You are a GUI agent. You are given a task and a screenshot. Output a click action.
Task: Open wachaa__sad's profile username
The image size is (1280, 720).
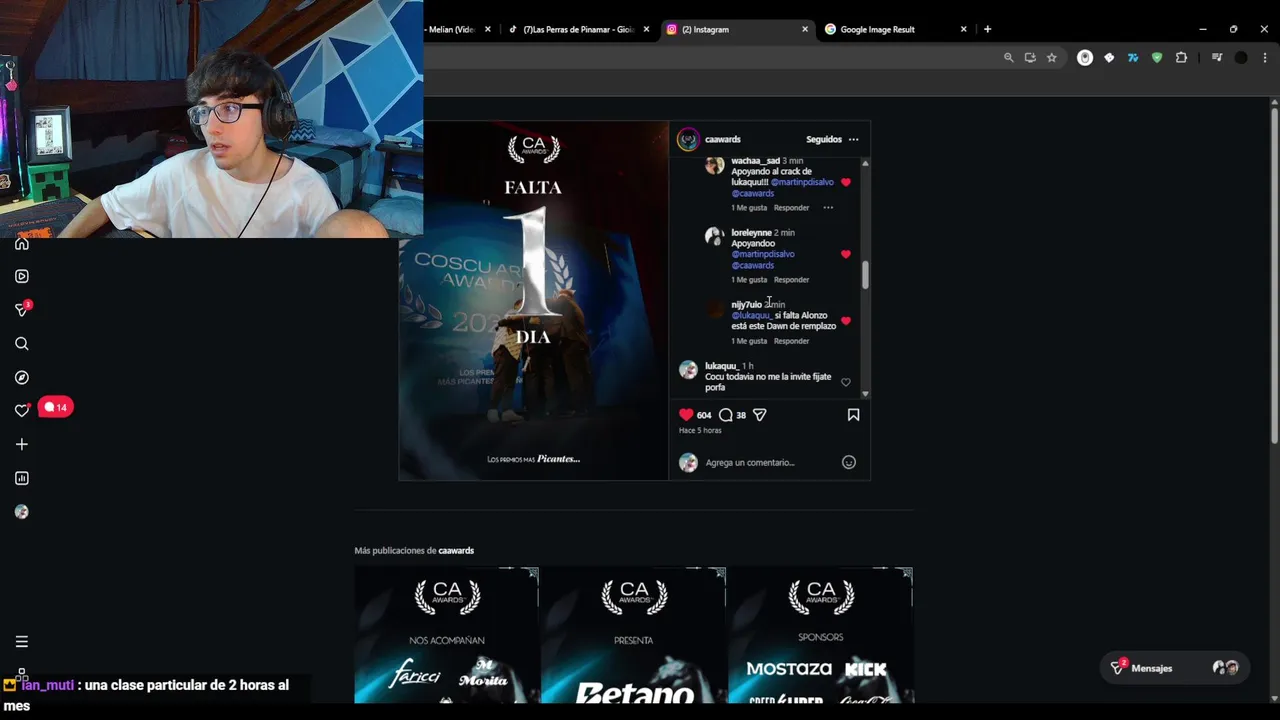pyautogui.click(x=755, y=161)
